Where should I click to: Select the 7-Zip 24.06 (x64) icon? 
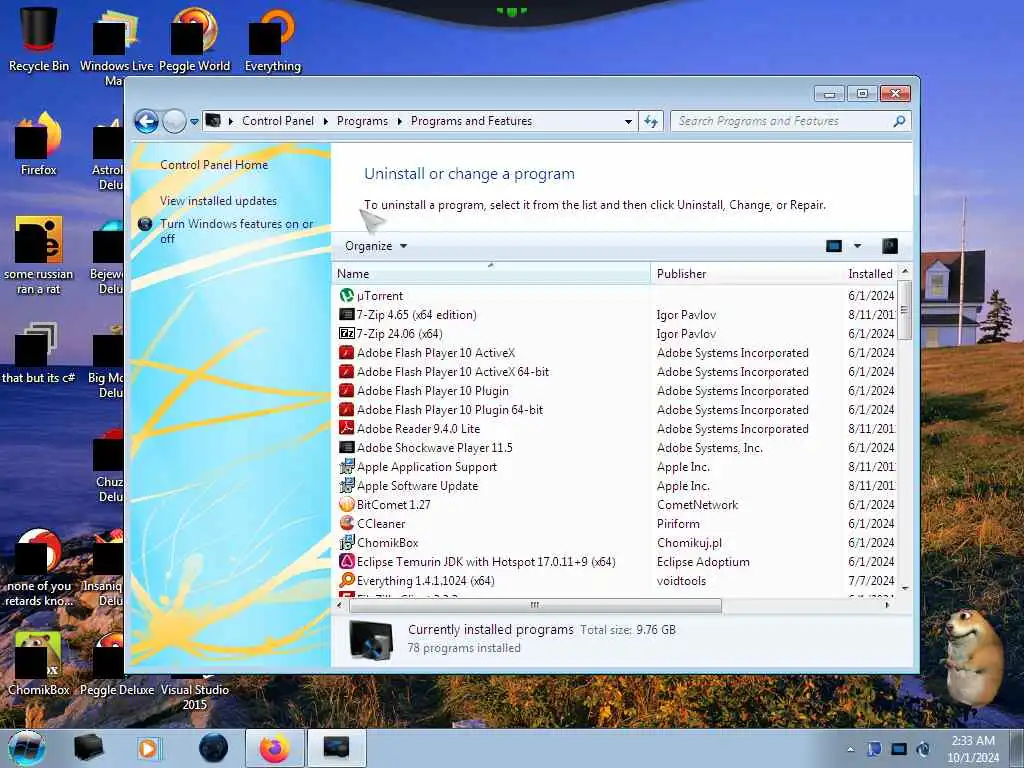click(347, 334)
